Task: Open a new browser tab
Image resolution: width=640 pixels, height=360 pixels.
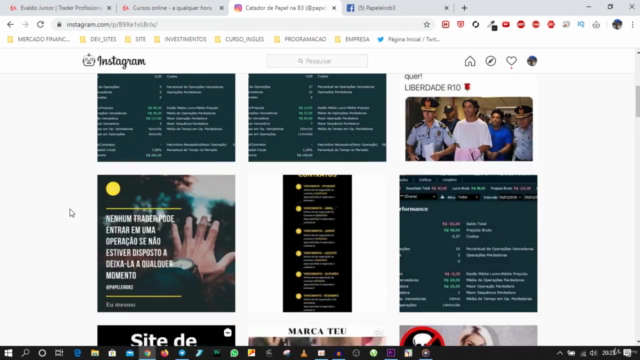Action: [x=464, y=8]
